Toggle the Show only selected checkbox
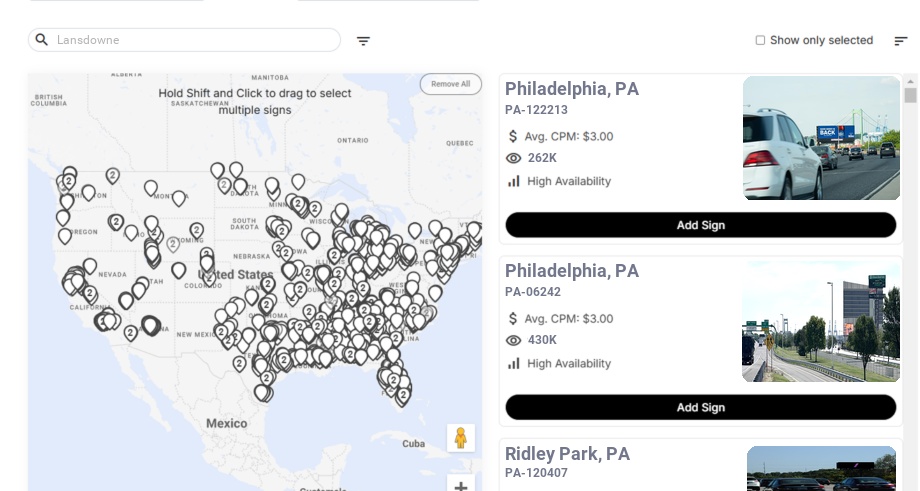 pos(760,41)
